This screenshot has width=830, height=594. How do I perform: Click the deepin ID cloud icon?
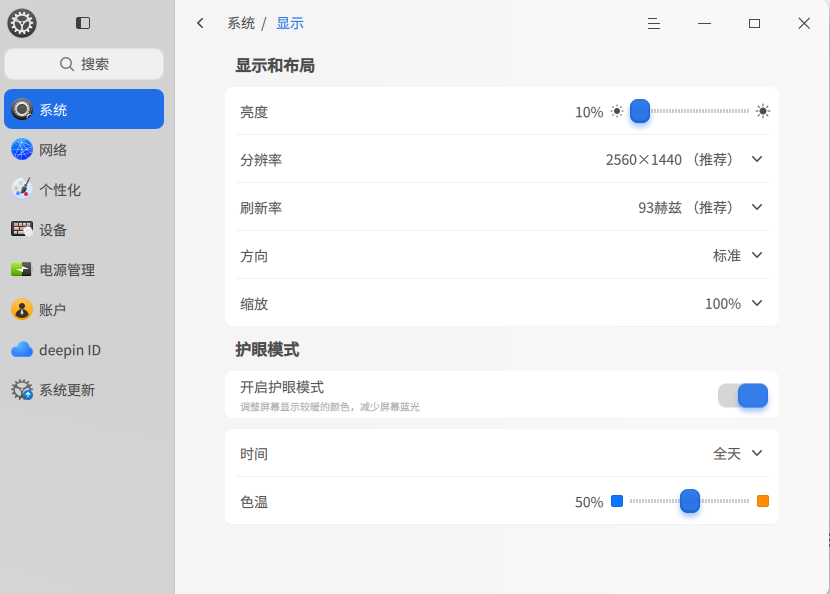(22, 349)
